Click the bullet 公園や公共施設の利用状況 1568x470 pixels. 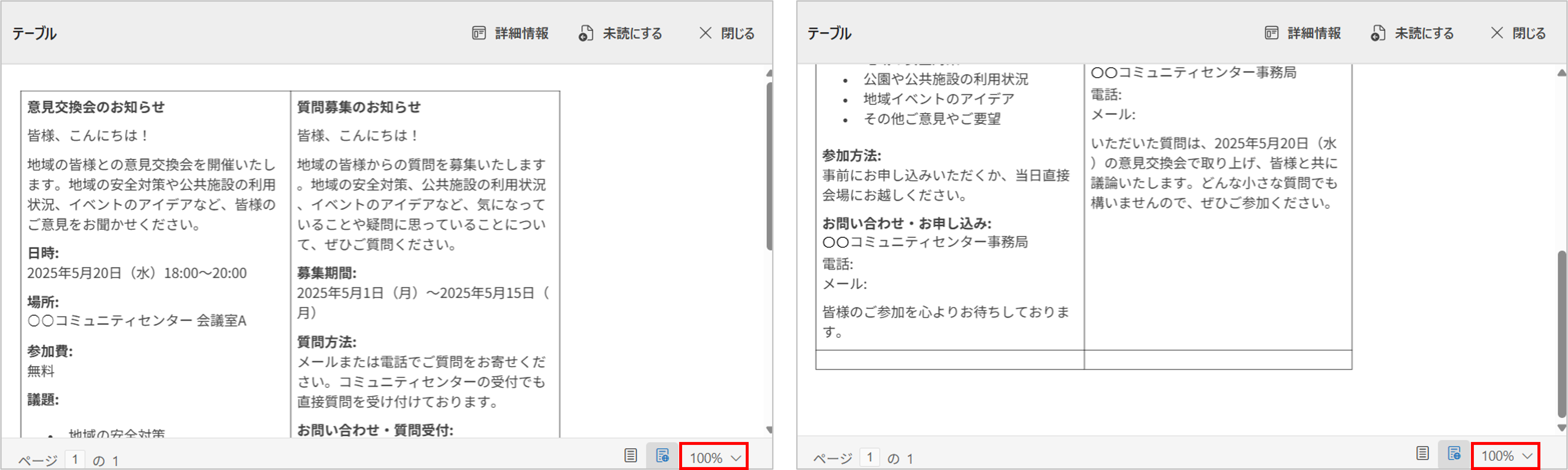946,79
